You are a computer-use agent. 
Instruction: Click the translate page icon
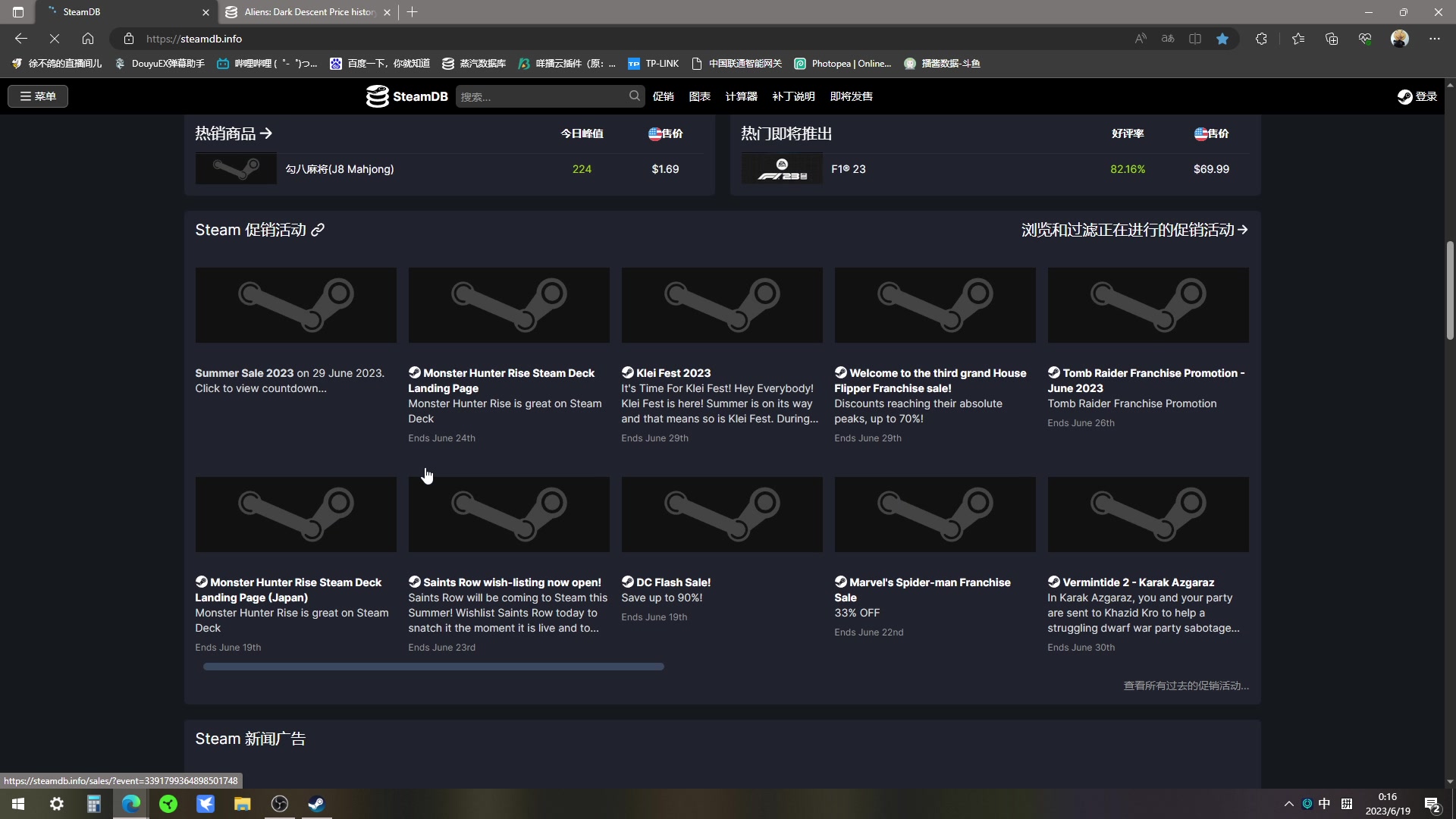tap(1168, 39)
